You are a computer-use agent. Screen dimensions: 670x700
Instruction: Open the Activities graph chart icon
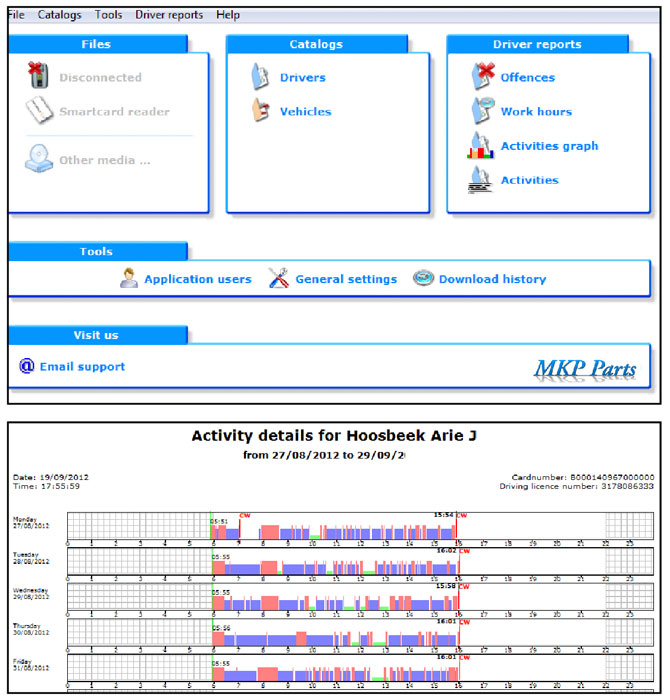point(480,146)
